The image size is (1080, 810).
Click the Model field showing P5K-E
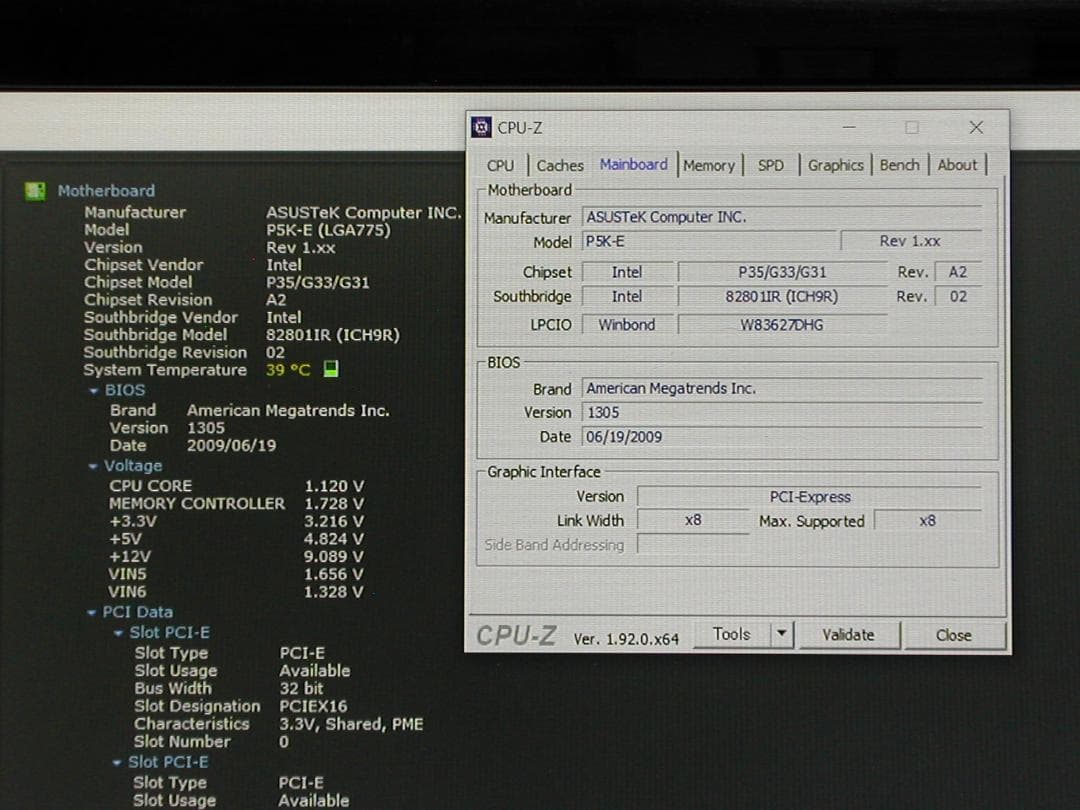click(x=710, y=241)
